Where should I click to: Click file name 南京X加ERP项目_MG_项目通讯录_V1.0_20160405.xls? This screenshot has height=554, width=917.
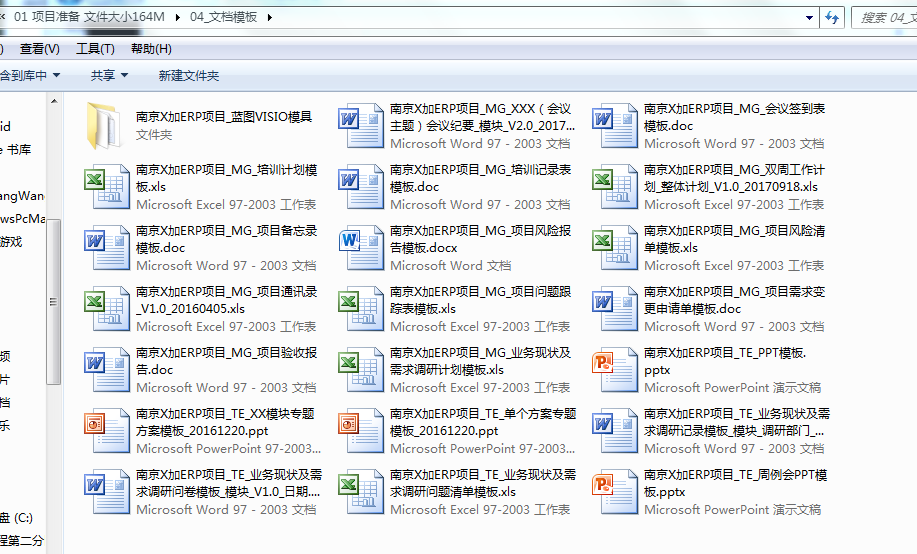226,300
